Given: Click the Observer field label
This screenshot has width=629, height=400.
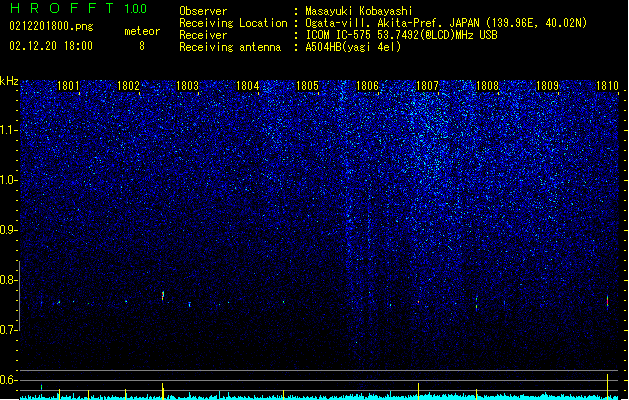Looking at the screenshot, I should pos(203,11).
